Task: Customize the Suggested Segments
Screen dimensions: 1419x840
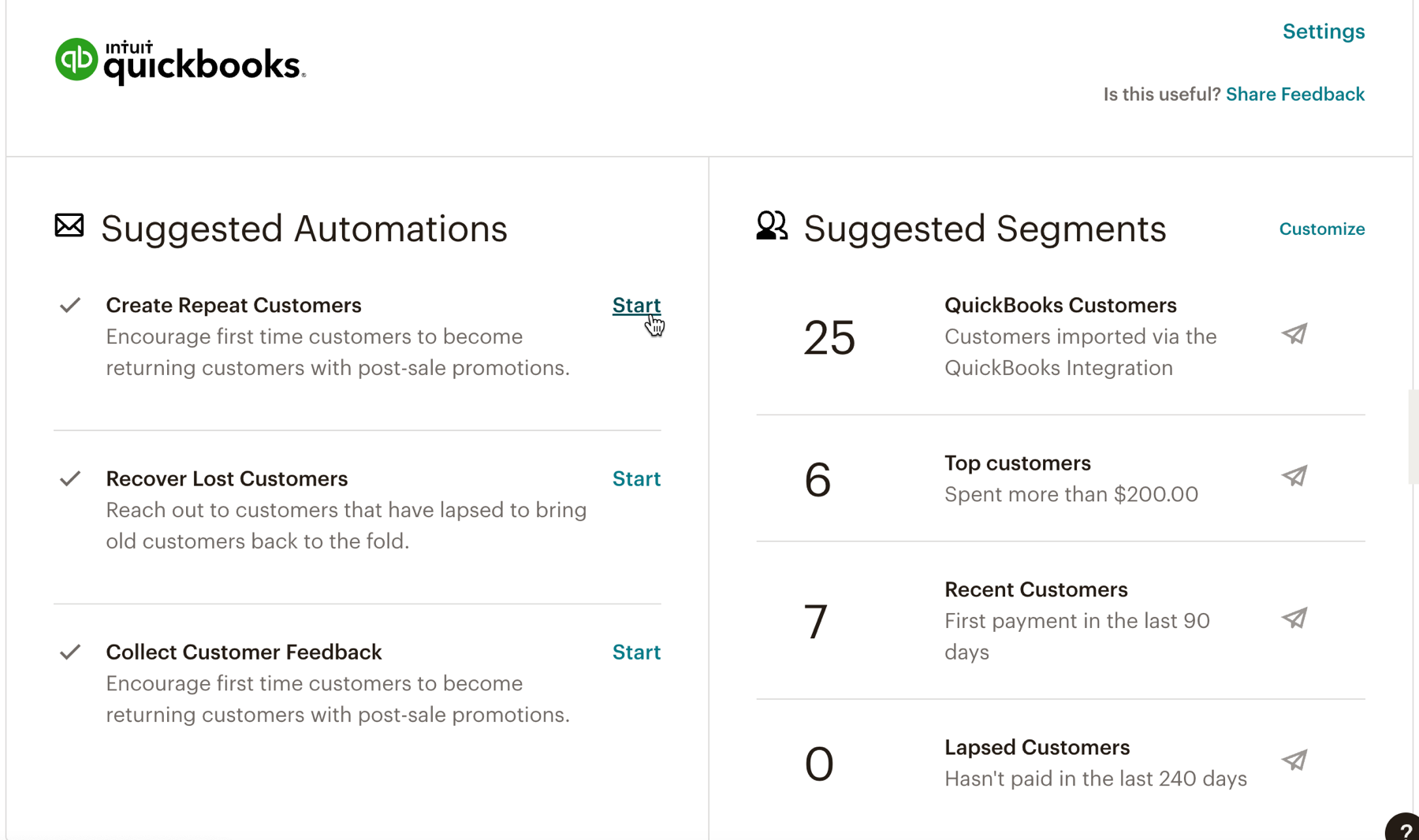Action: [x=1321, y=229]
